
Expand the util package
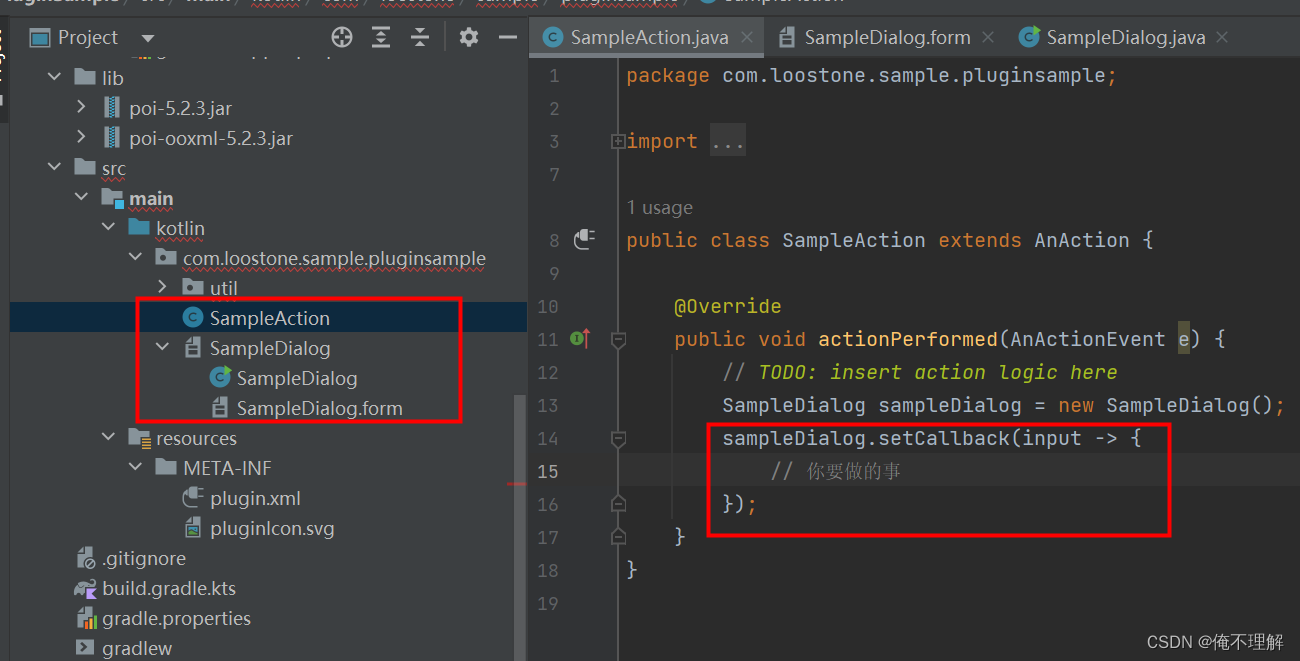[163, 288]
